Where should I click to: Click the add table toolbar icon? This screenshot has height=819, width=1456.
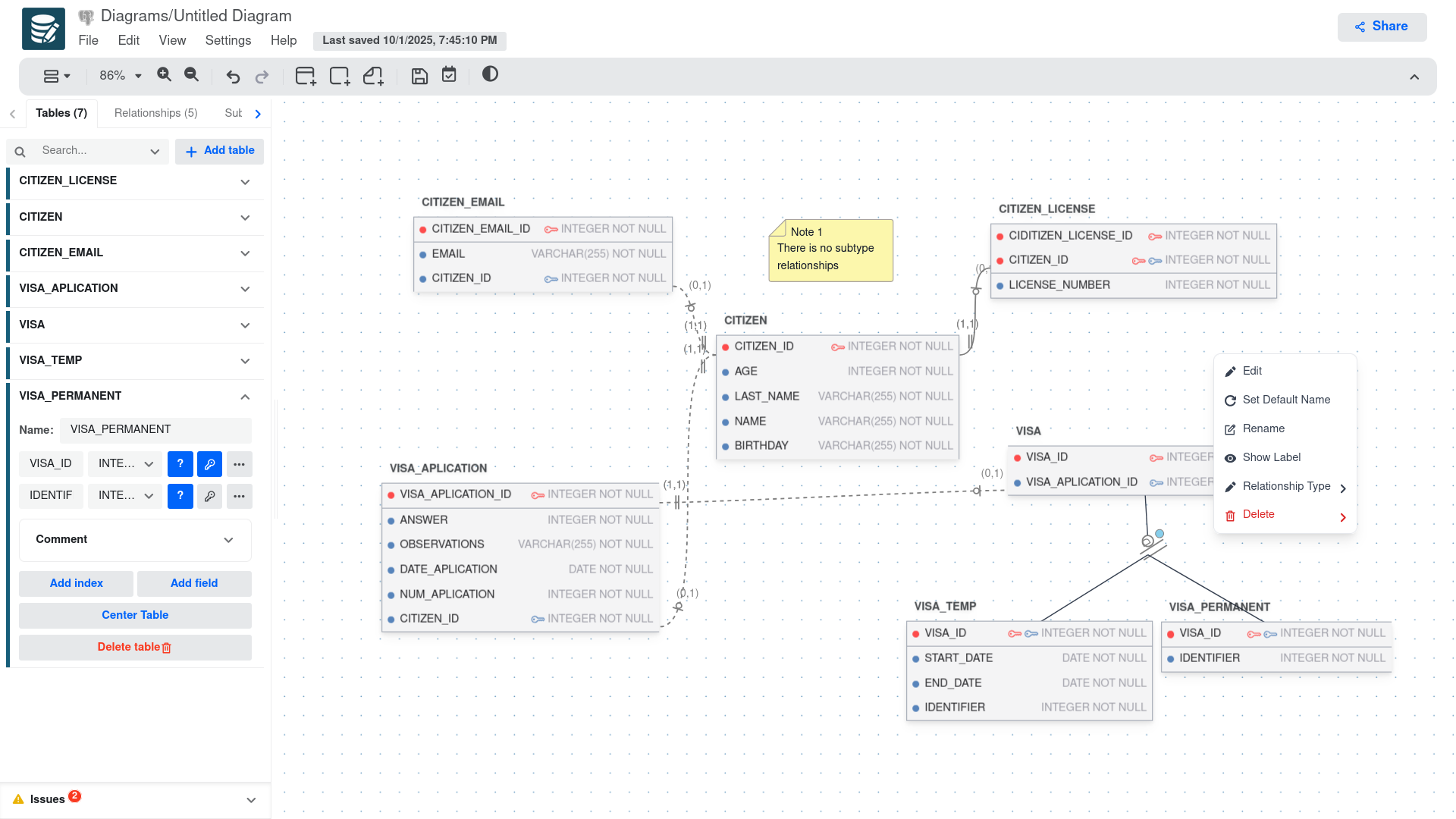coord(306,76)
